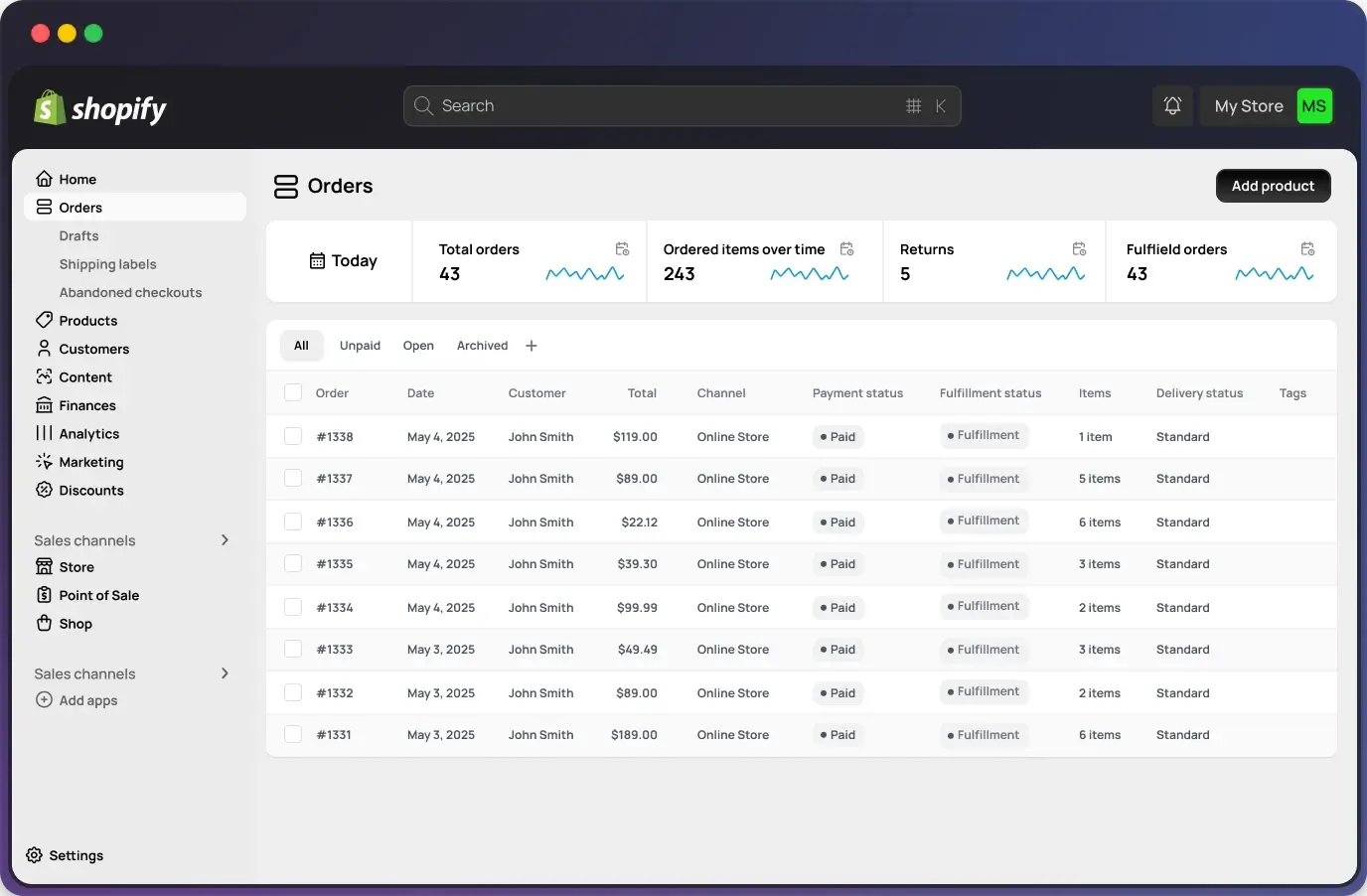Click the Add product button
The width and height of the screenshot is (1367, 896).
(x=1273, y=186)
